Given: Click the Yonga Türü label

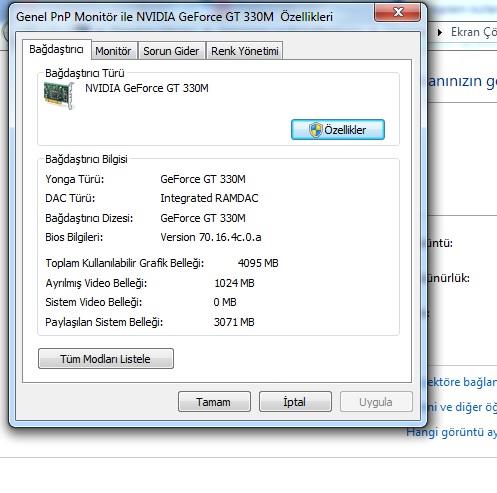Looking at the screenshot, I should [75, 179].
